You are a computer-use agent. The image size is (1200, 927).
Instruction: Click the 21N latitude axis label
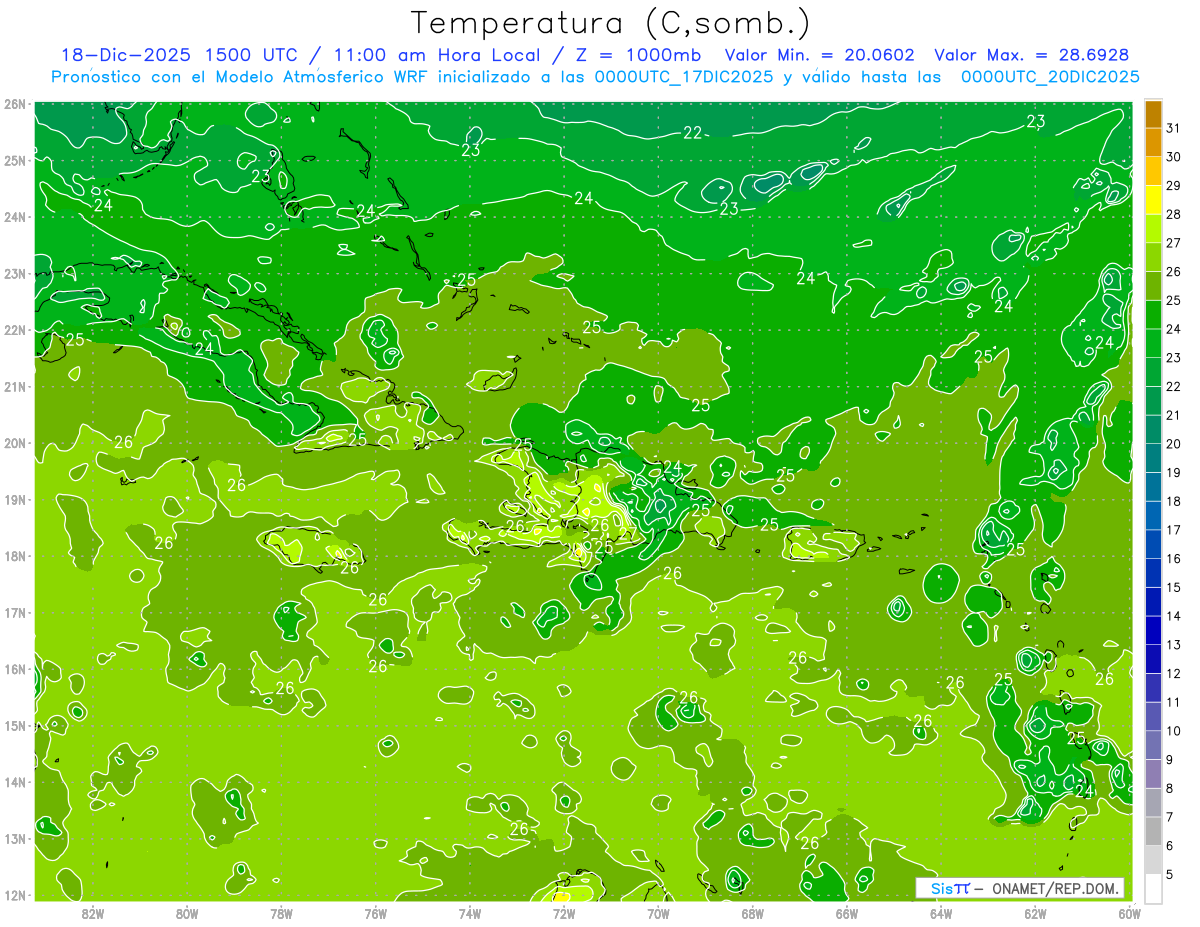click(15, 386)
